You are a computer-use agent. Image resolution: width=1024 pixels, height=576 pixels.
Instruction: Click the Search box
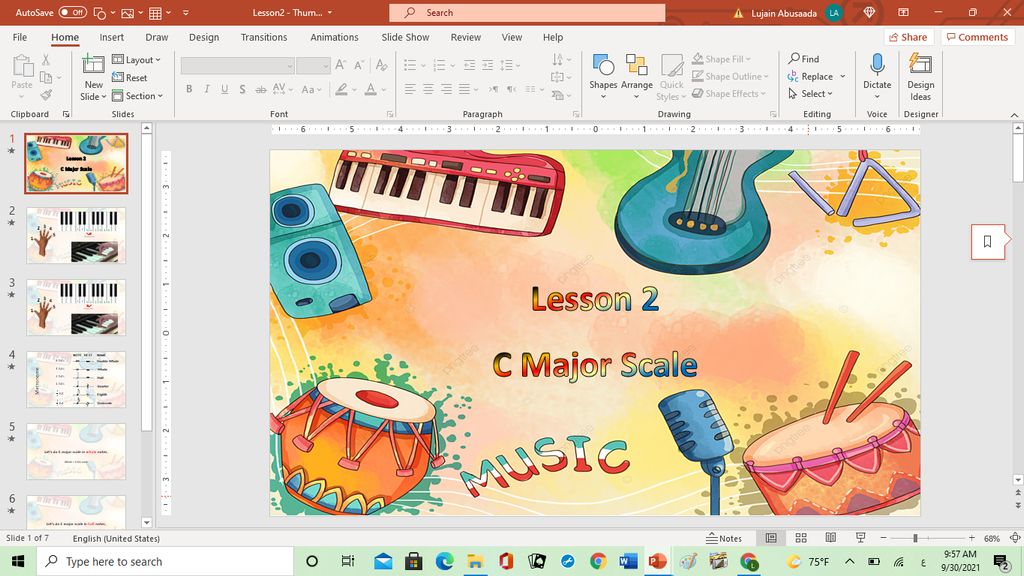(527, 12)
